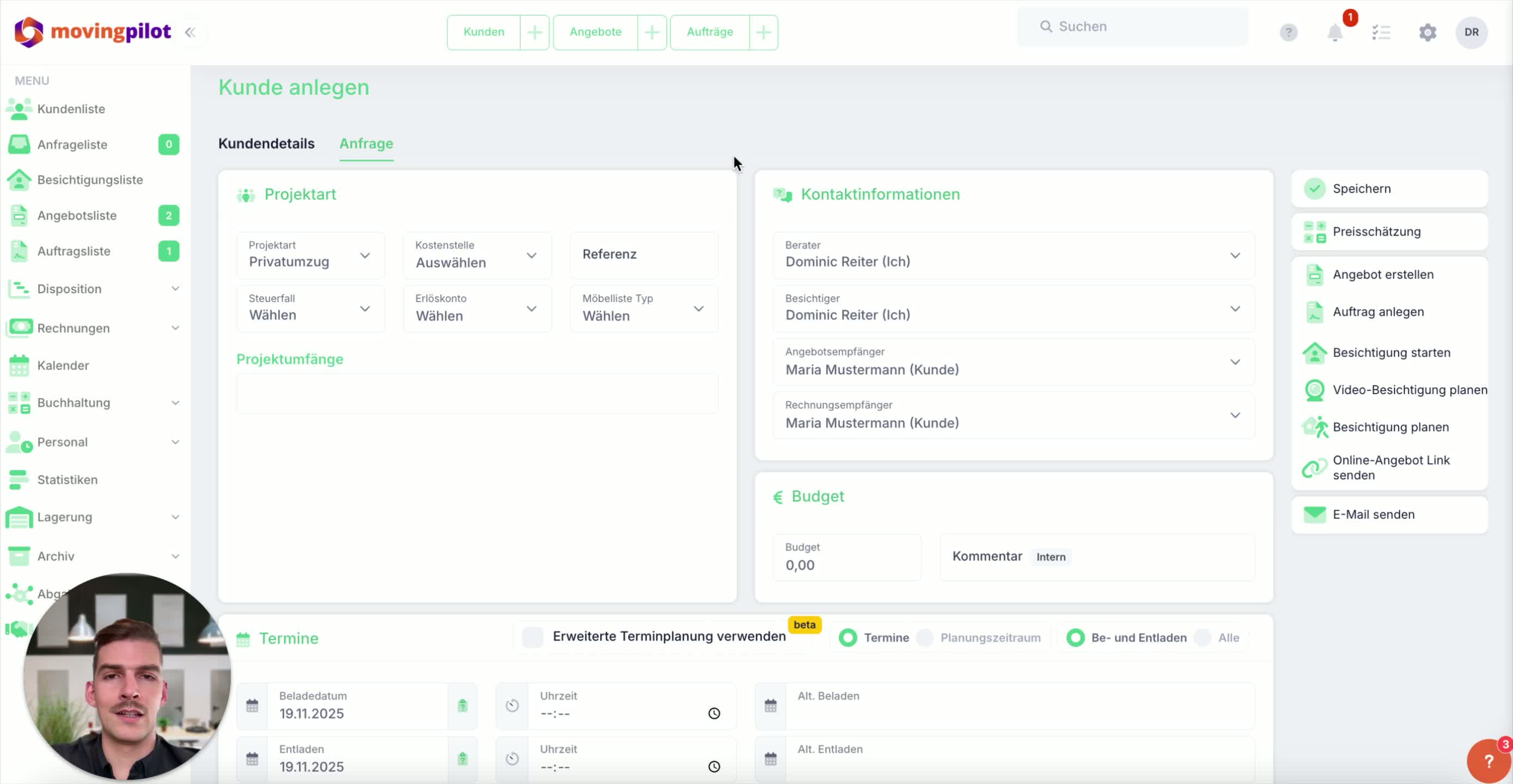1513x784 pixels.
Task: Click the calendar icon beside Alt. Beladen
Action: click(x=771, y=705)
